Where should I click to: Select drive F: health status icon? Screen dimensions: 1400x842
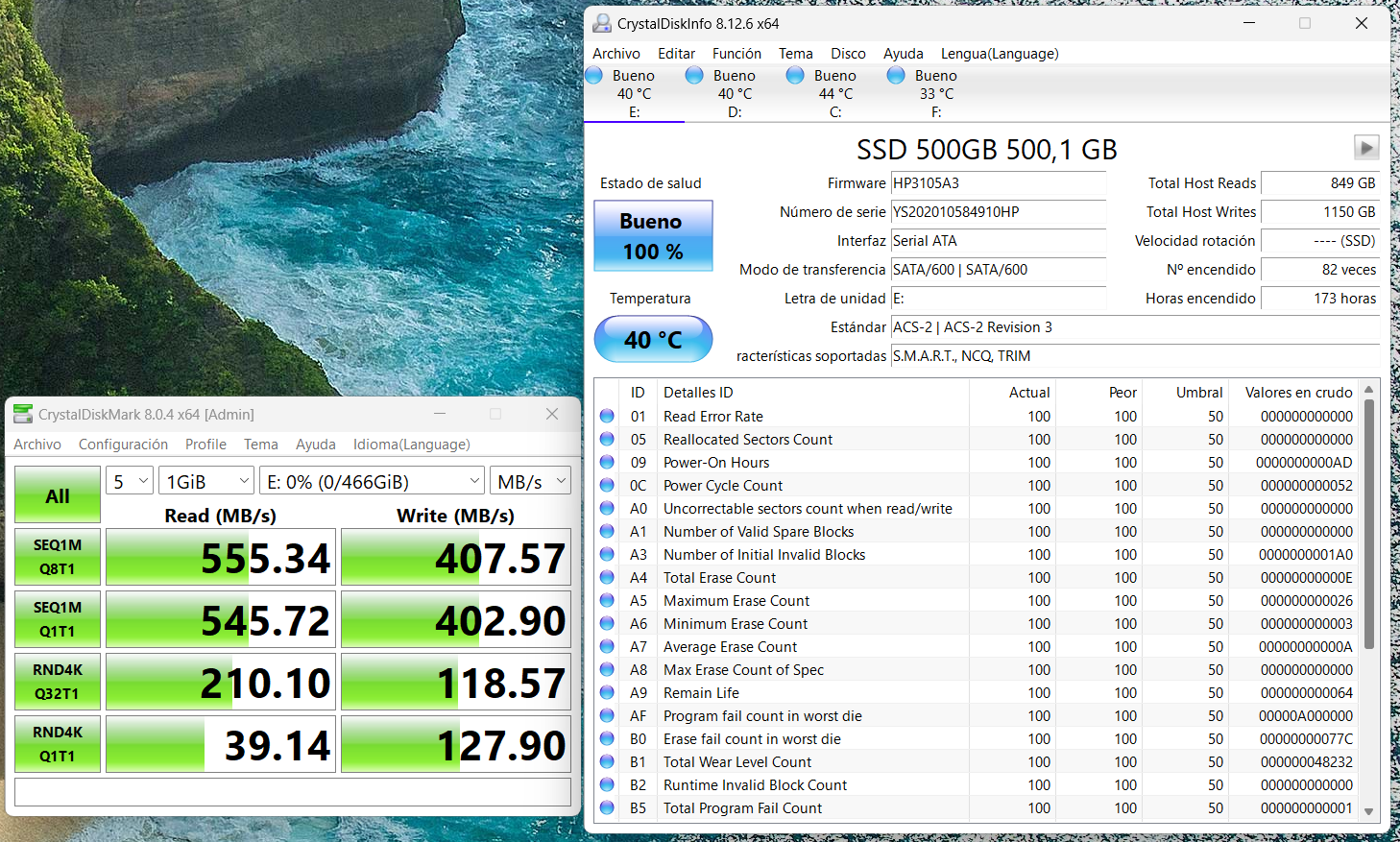pyautogui.click(x=896, y=76)
